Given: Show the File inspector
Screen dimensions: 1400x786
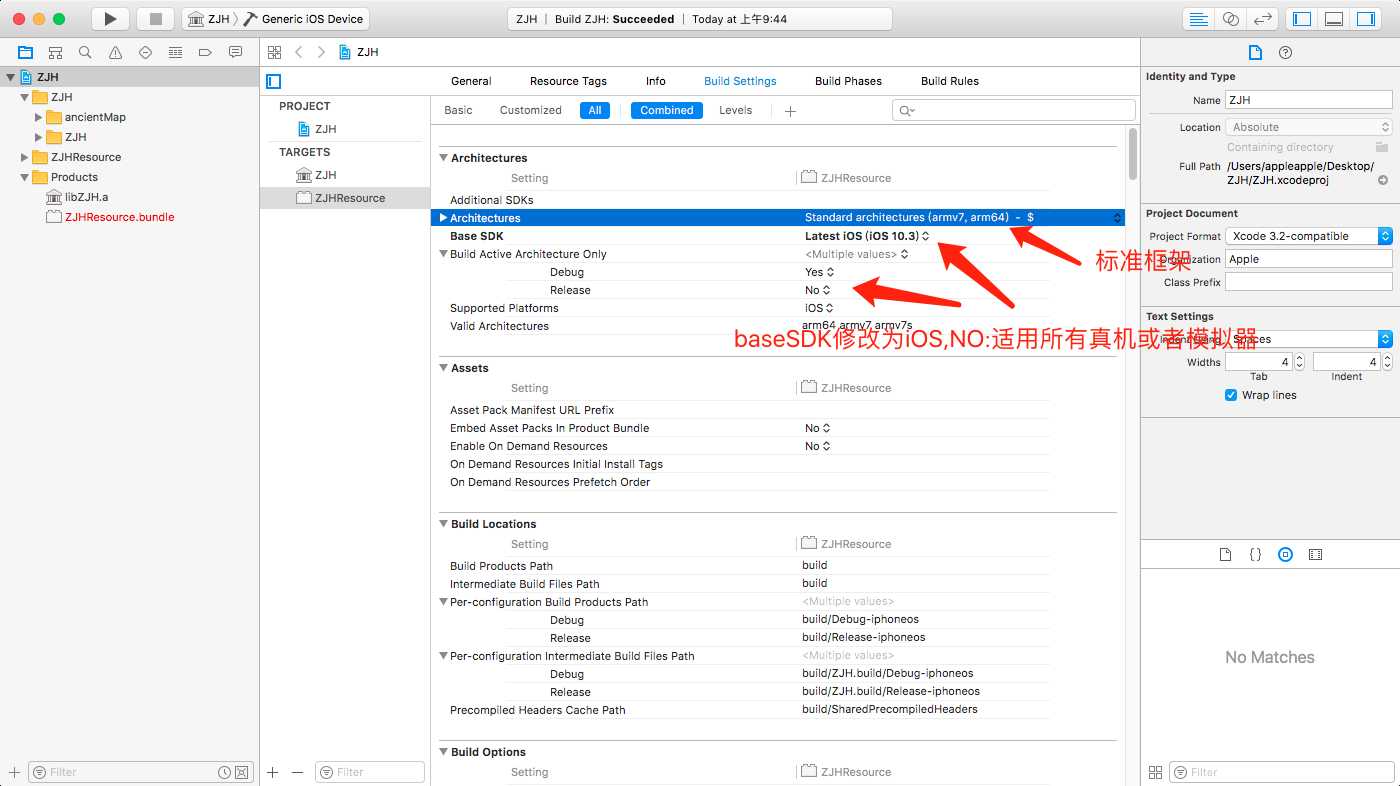Looking at the screenshot, I should (x=1256, y=53).
